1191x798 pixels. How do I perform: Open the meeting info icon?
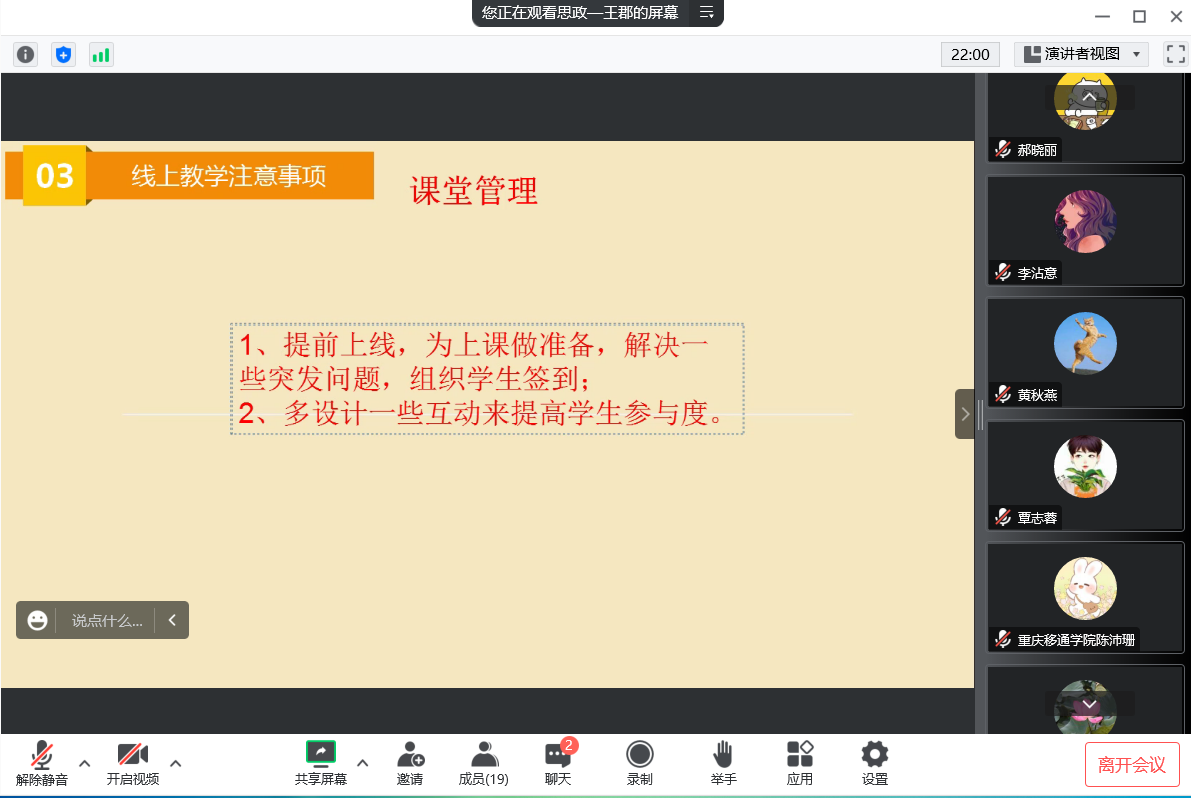(x=25, y=55)
